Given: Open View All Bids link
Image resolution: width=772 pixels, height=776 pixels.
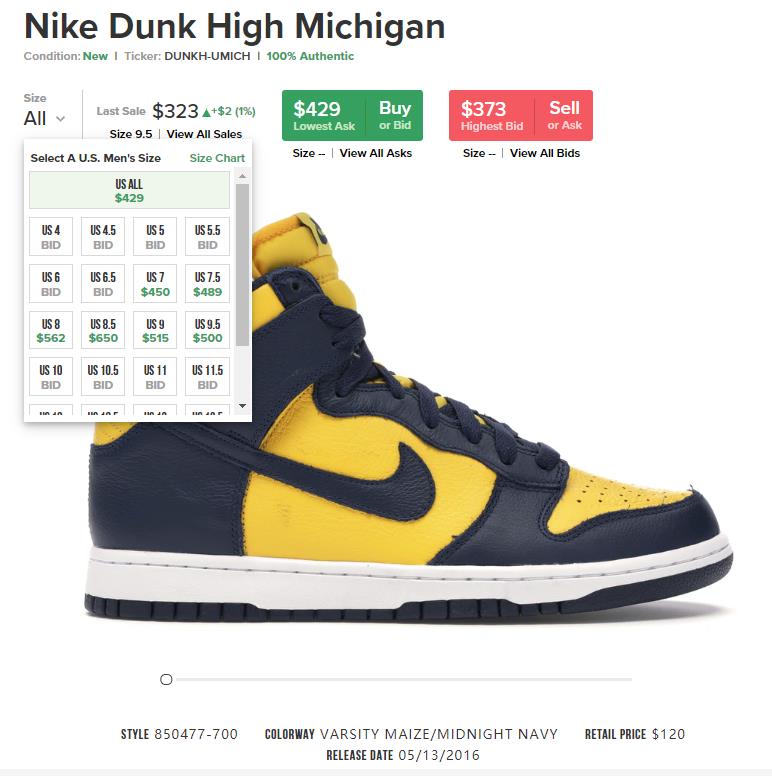Looking at the screenshot, I should pos(545,153).
